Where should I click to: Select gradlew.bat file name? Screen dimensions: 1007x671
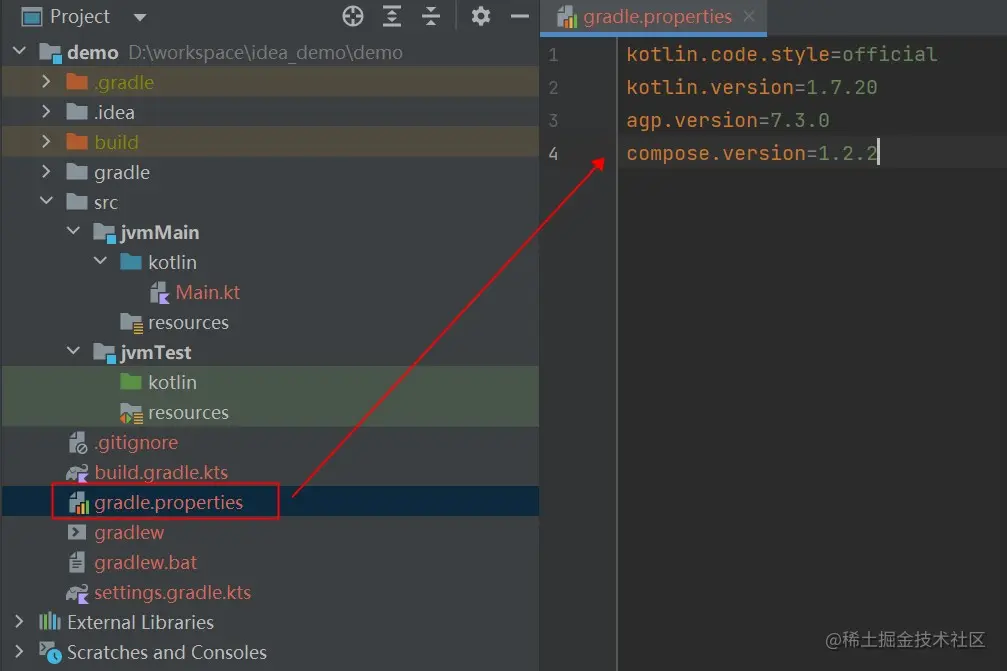click(146, 562)
